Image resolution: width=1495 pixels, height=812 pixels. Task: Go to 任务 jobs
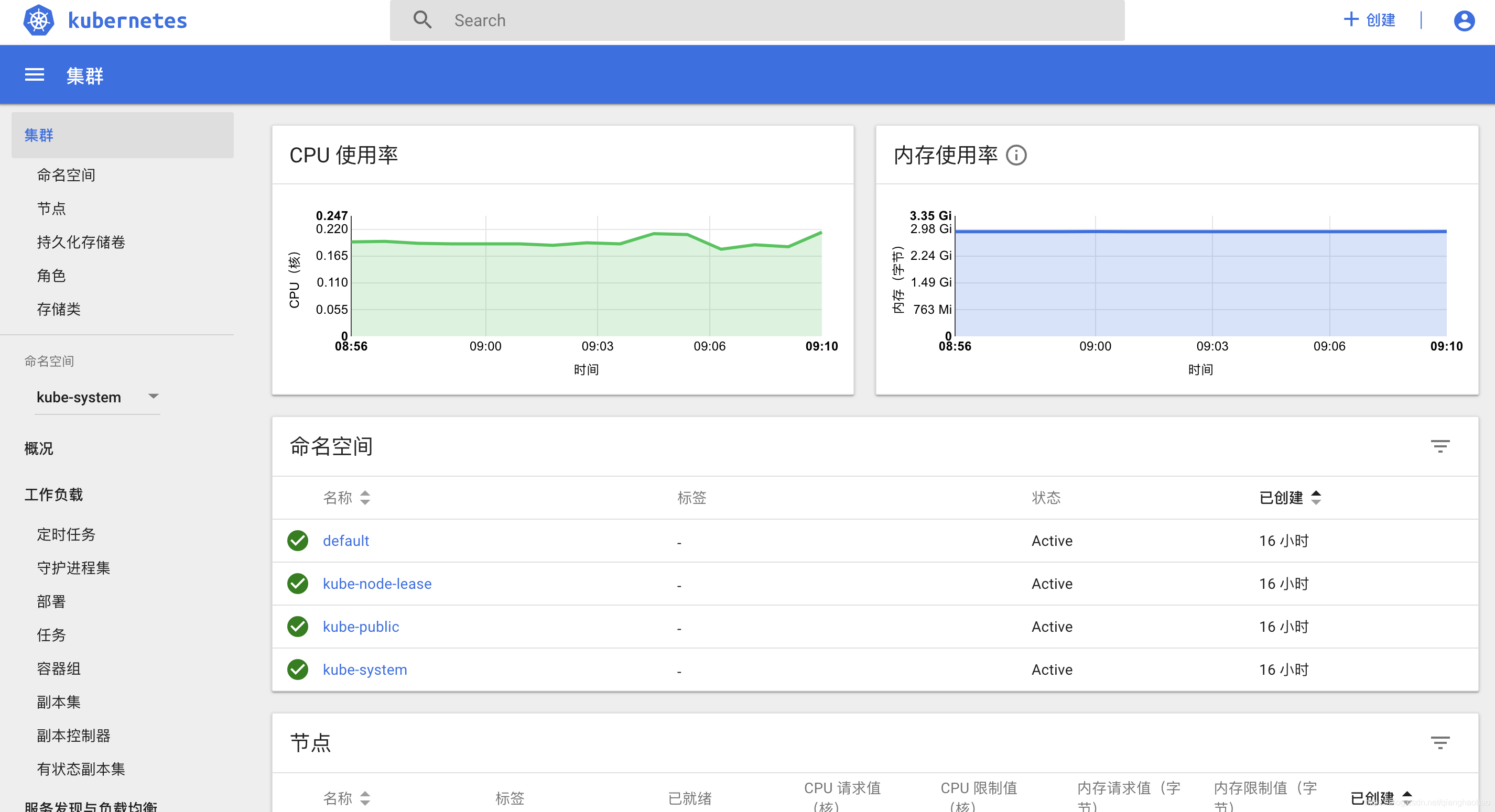pos(51,635)
